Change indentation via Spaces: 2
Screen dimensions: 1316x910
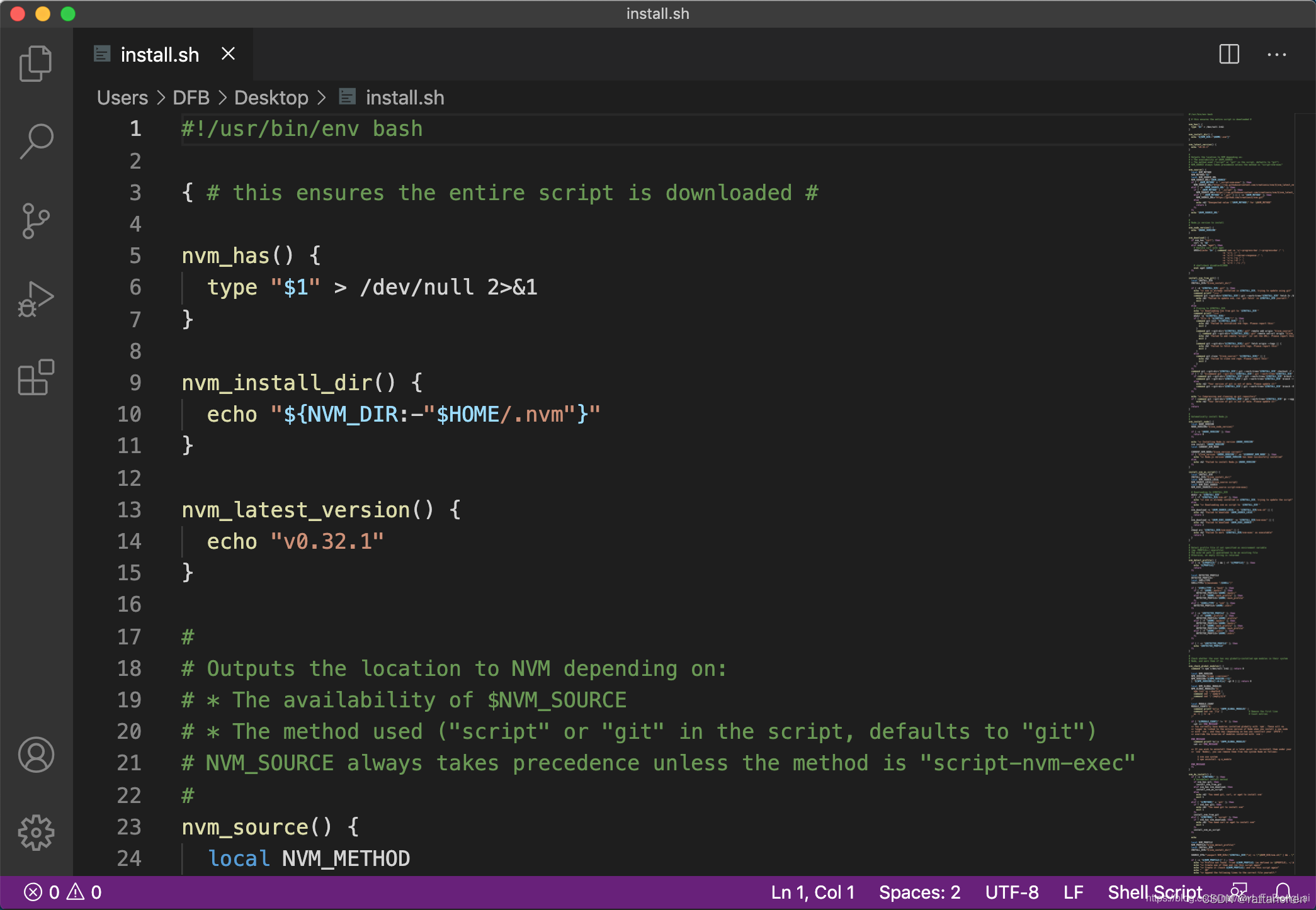point(919,892)
